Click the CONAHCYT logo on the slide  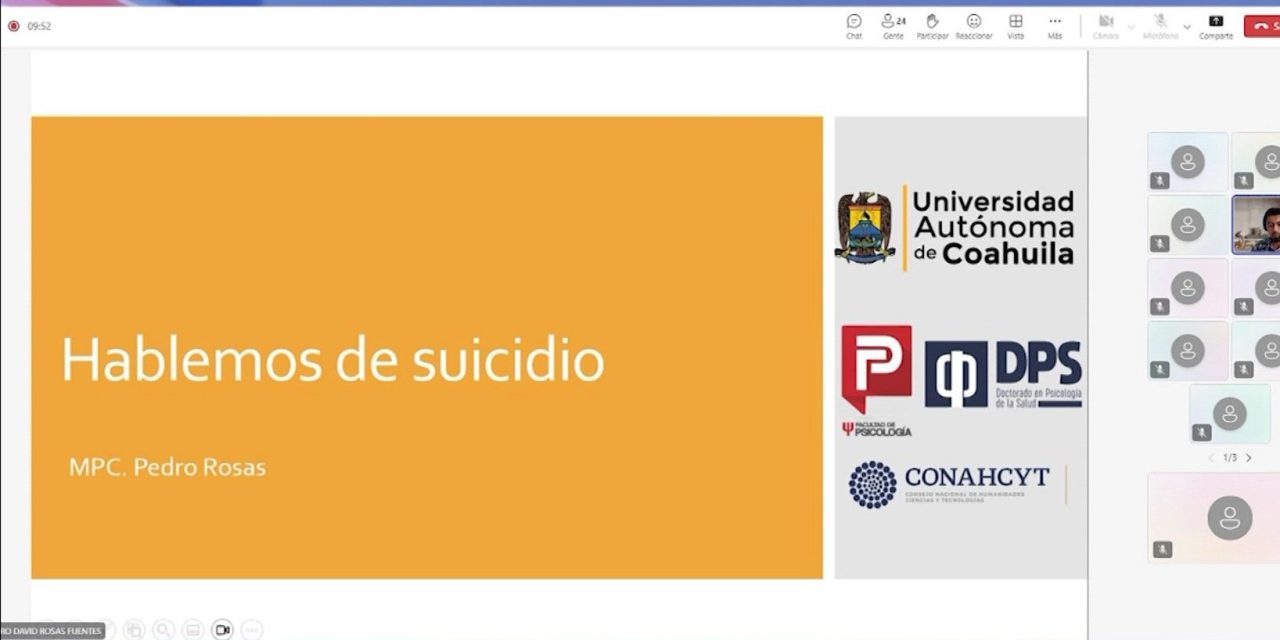click(949, 484)
